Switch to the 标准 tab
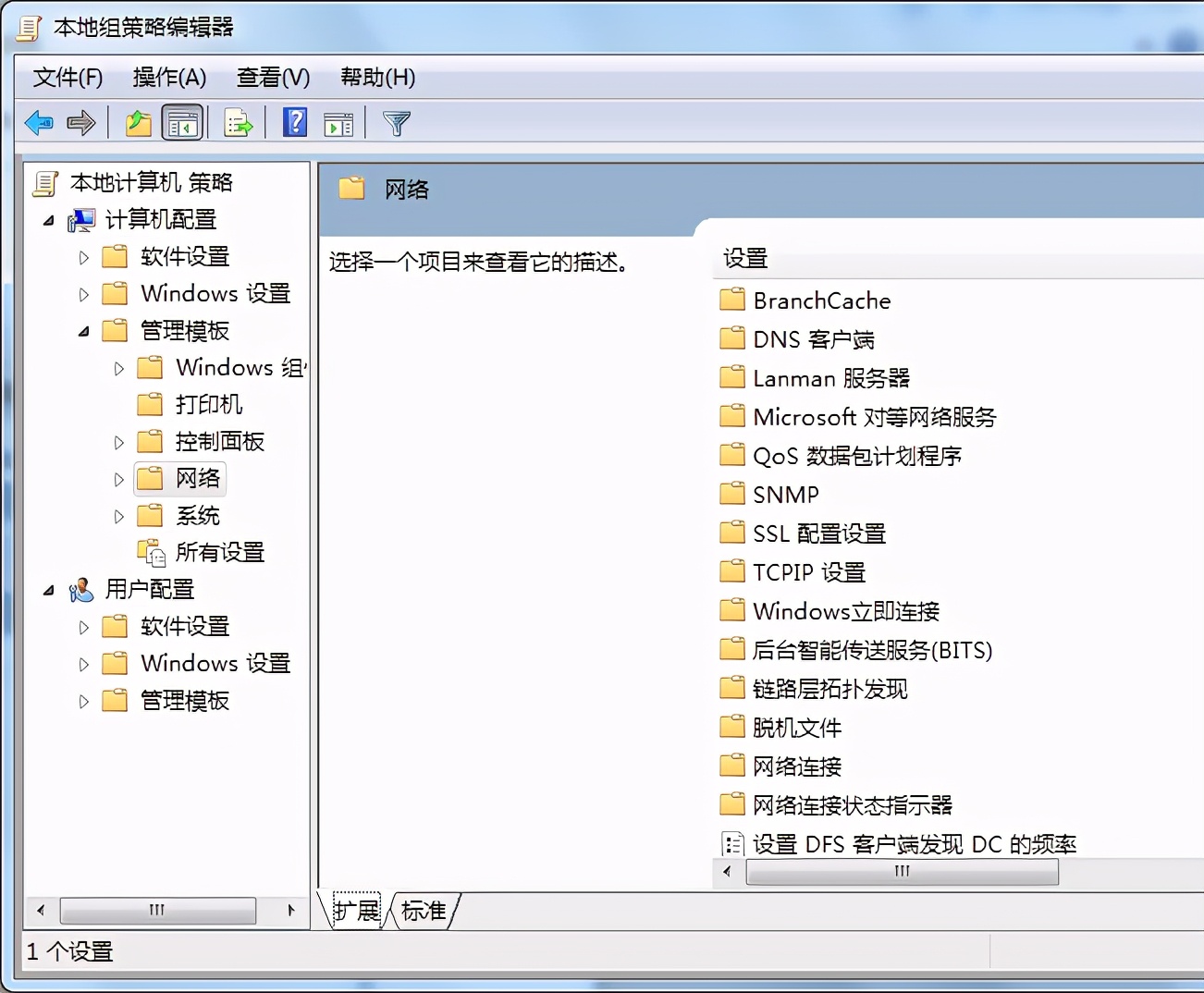This screenshot has width=1204, height=993. [x=423, y=911]
